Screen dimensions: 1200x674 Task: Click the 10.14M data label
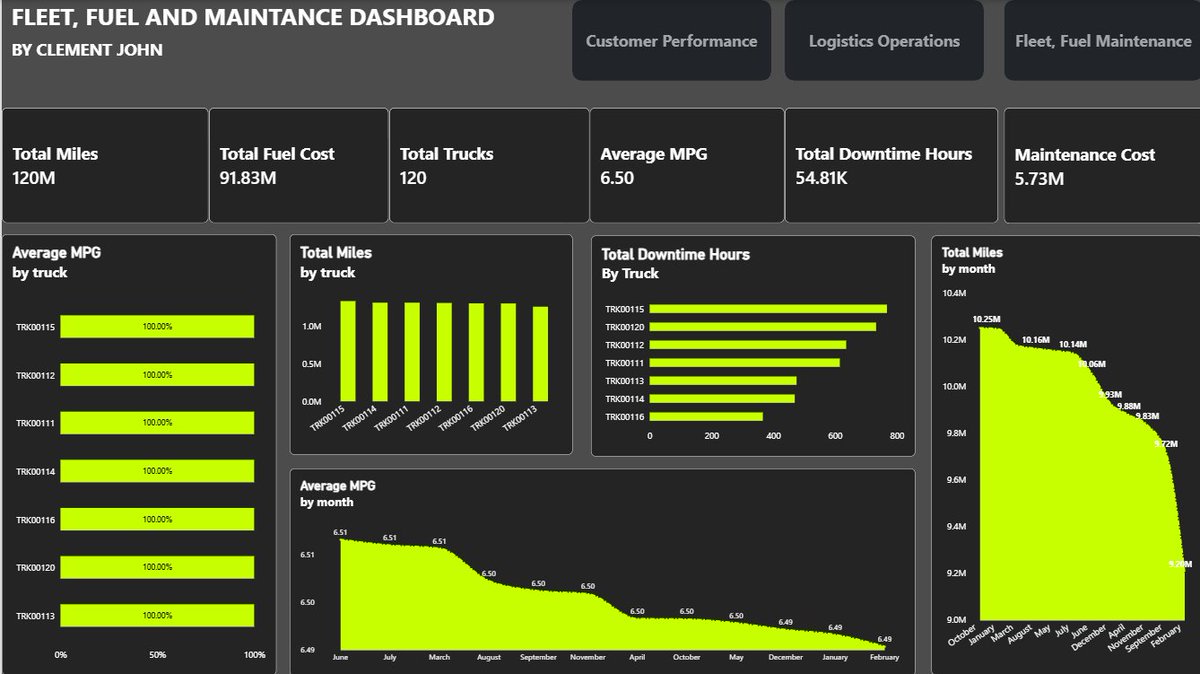tap(1073, 344)
